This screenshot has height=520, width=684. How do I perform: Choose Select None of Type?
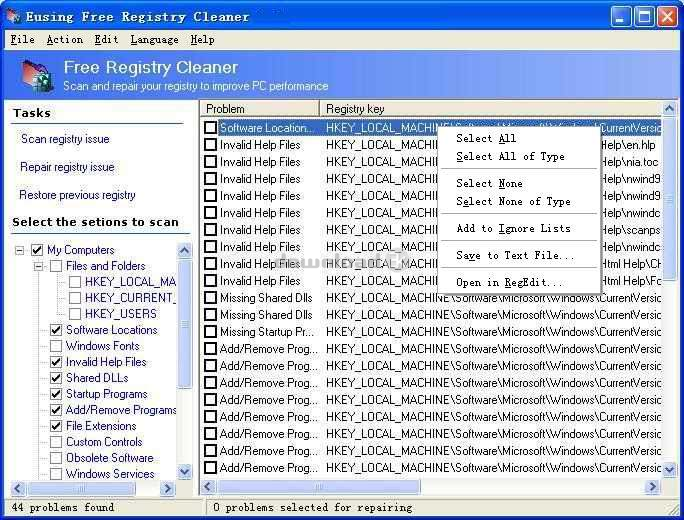[x=513, y=201]
